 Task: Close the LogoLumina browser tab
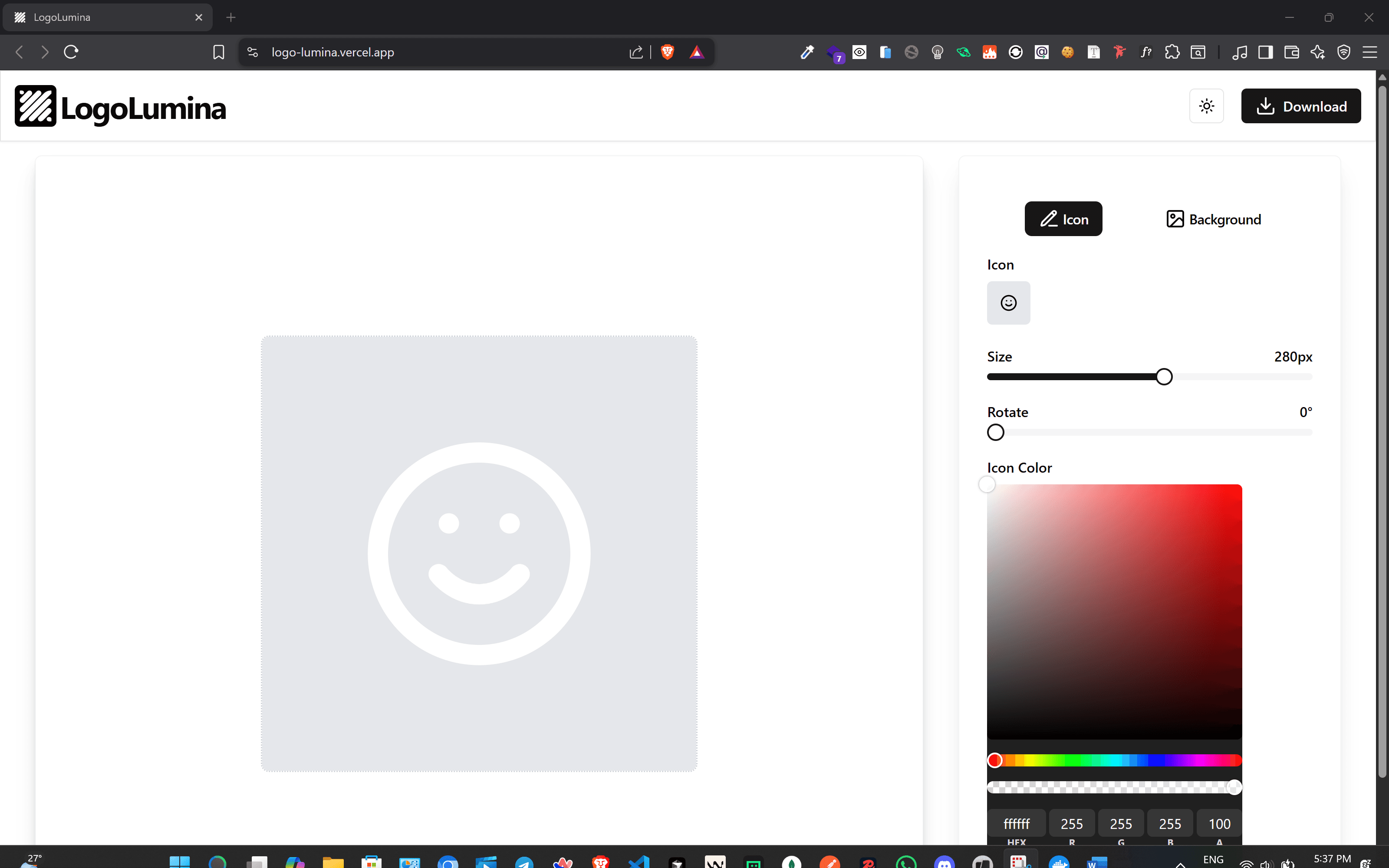[199, 17]
